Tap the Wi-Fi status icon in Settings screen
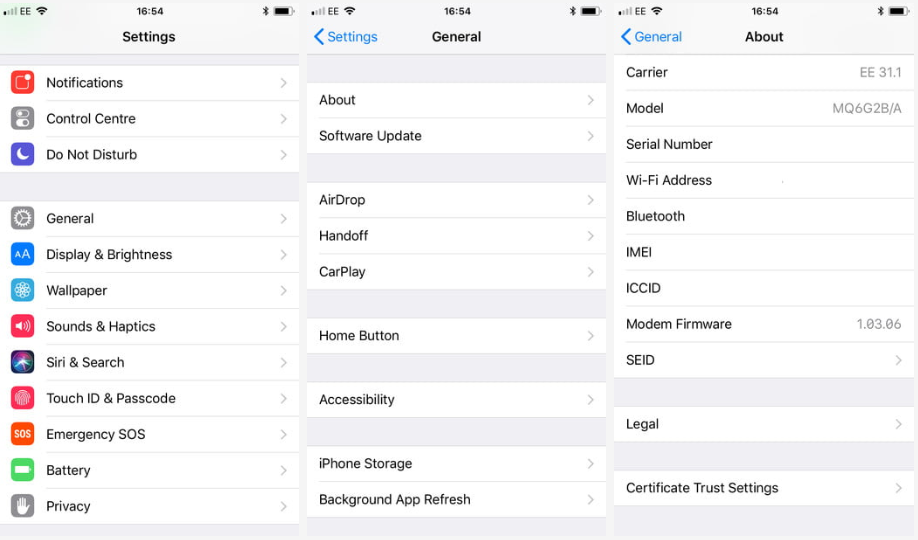918x540 pixels. tap(42, 11)
